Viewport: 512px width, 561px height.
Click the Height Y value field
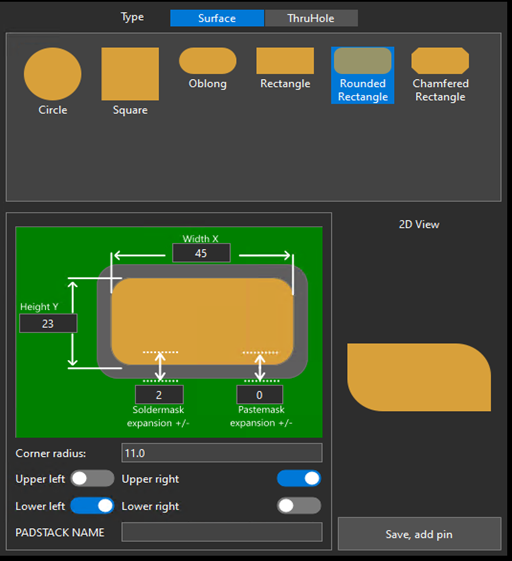pyautogui.click(x=48, y=323)
